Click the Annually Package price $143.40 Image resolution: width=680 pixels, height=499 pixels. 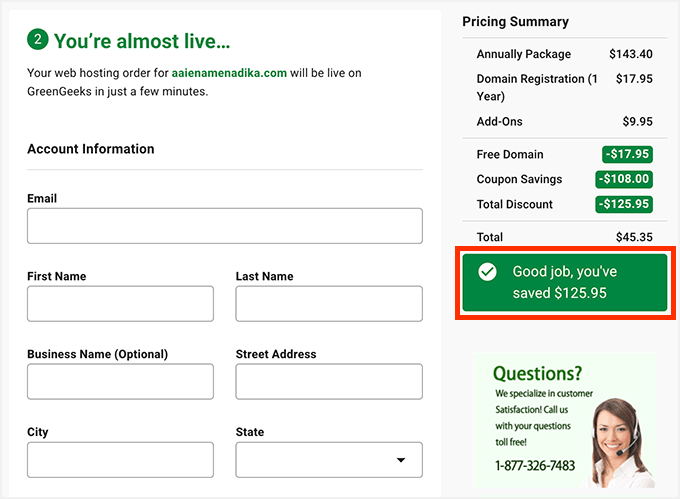pyautogui.click(x=630, y=54)
